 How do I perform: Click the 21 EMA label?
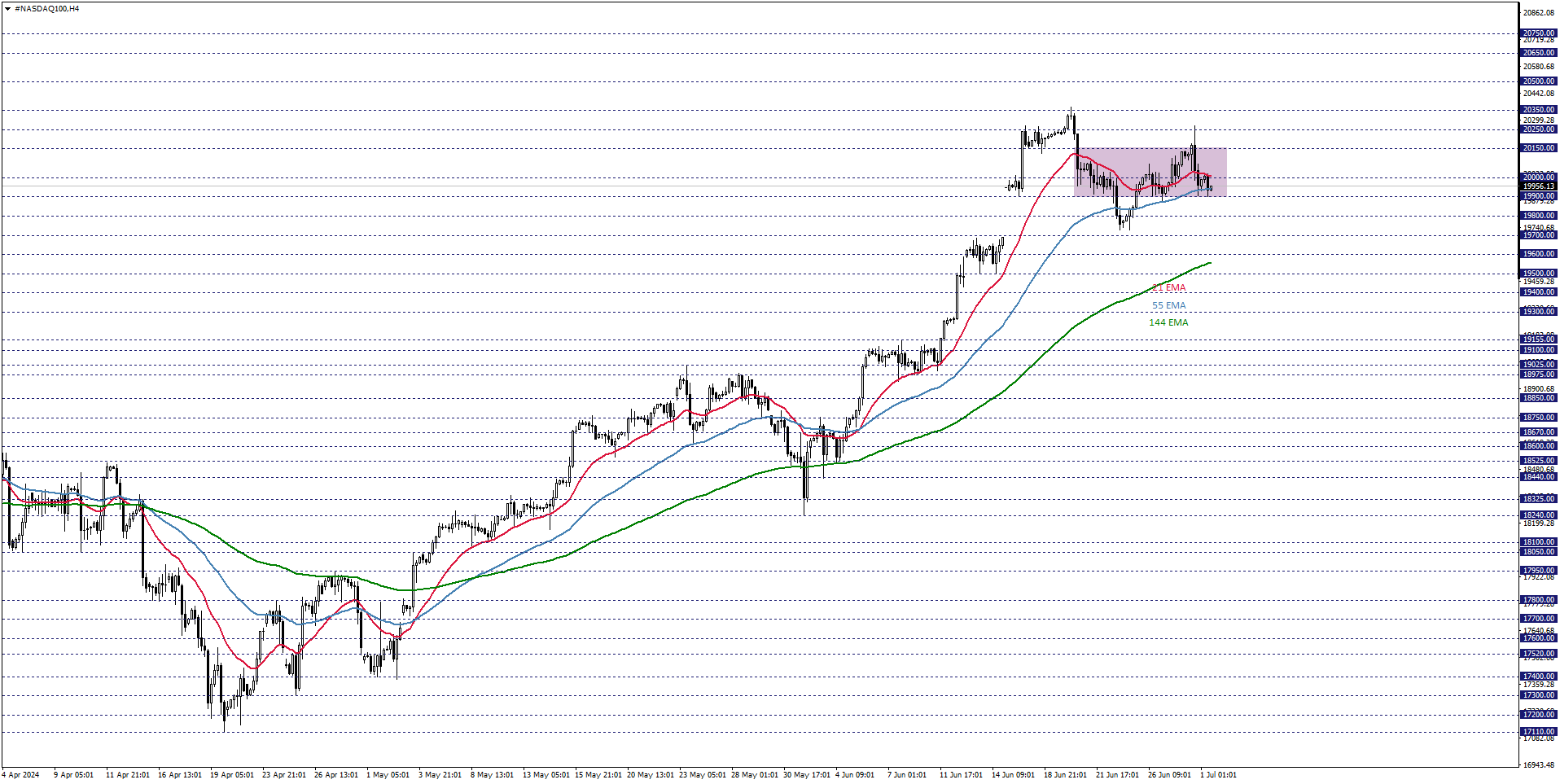(x=1168, y=288)
